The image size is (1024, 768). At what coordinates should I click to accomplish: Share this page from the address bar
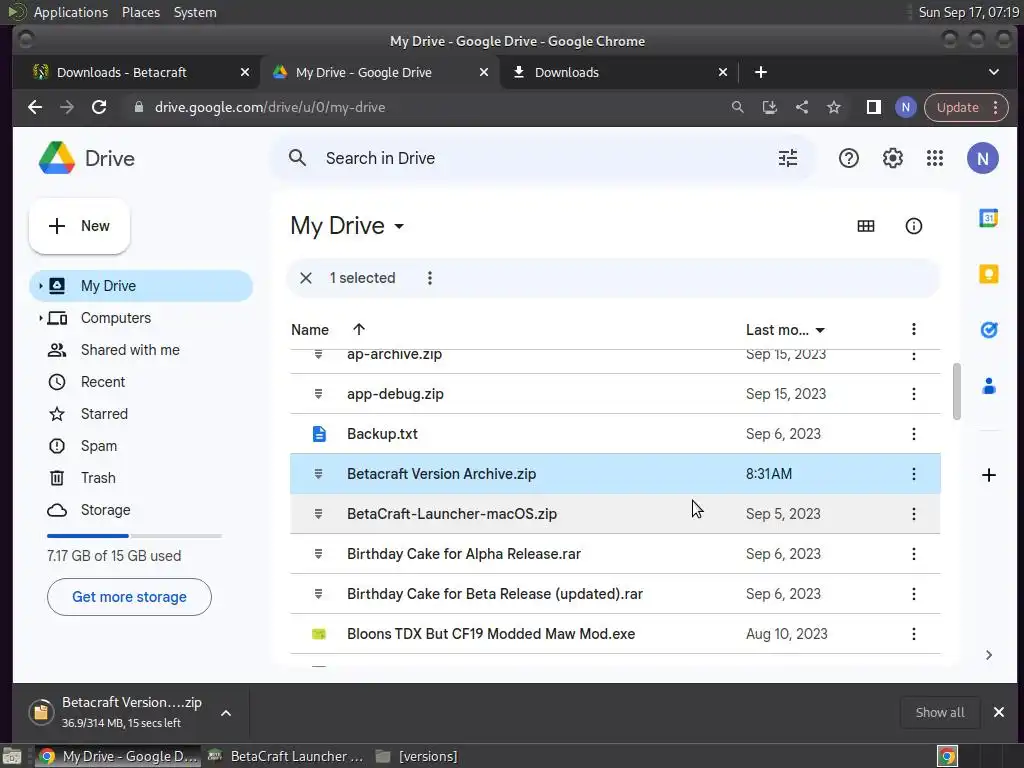(x=801, y=107)
